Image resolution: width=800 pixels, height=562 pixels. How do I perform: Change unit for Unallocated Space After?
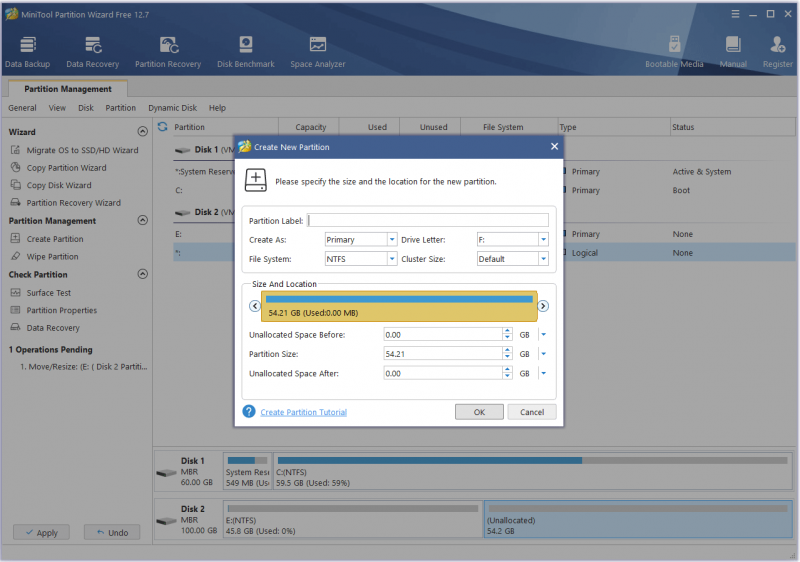(x=543, y=373)
